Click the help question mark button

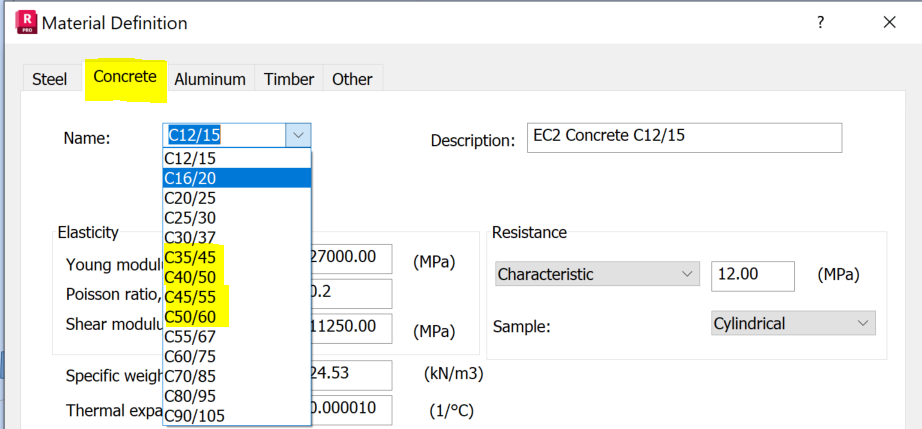[819, 22]
